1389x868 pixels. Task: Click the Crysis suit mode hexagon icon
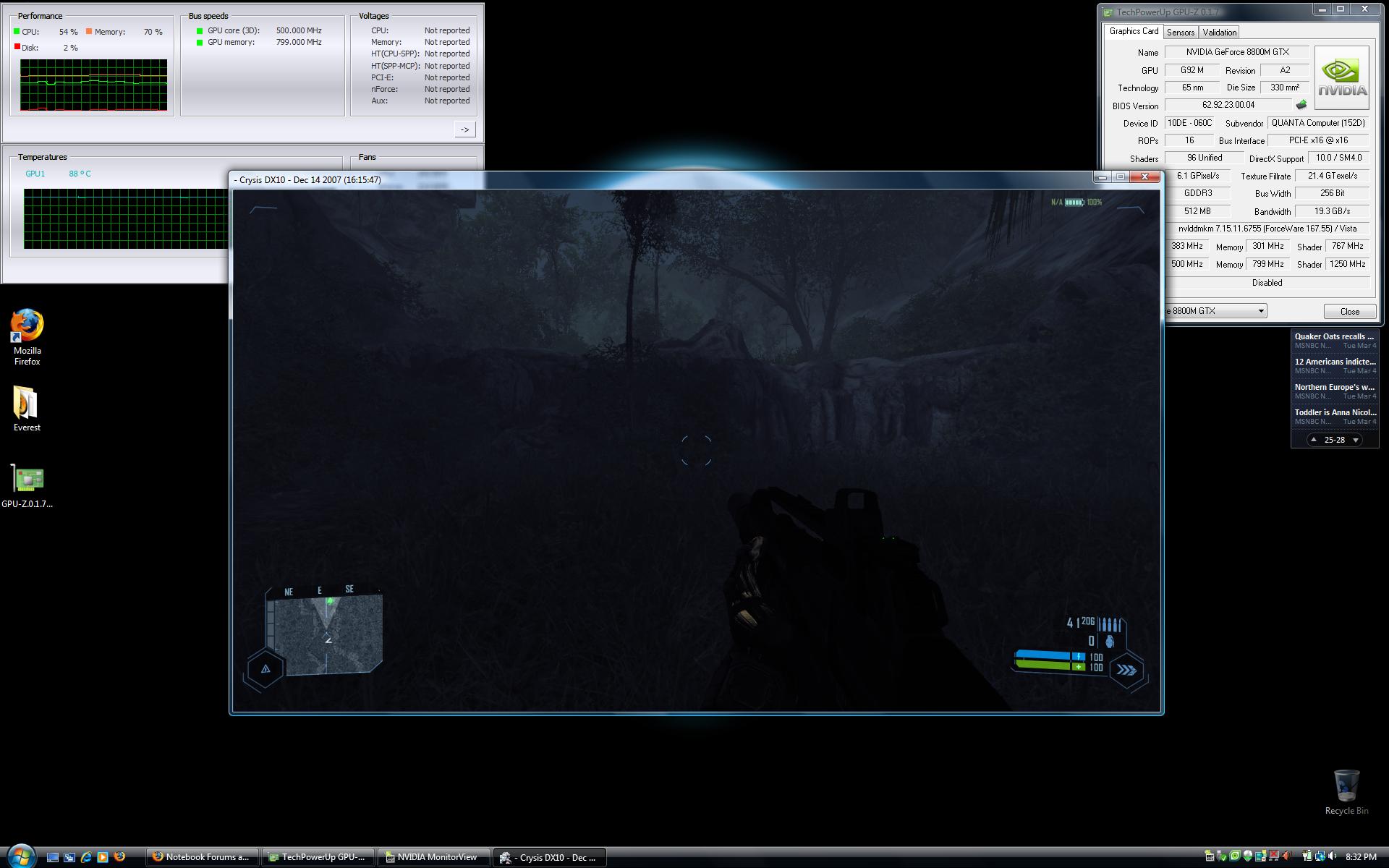(x=266, y=669)
